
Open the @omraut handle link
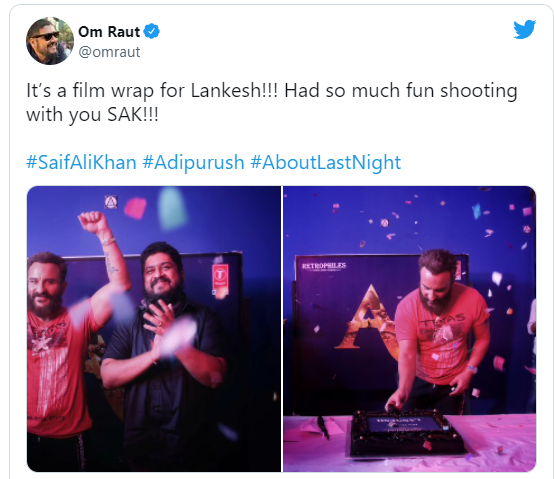pos(109,52)
